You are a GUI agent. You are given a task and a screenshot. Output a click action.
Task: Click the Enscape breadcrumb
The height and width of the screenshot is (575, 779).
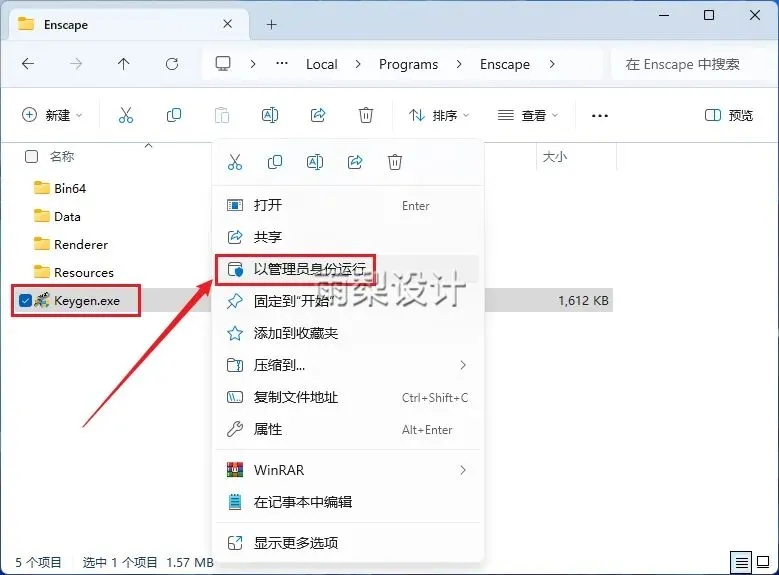point(505,64)
